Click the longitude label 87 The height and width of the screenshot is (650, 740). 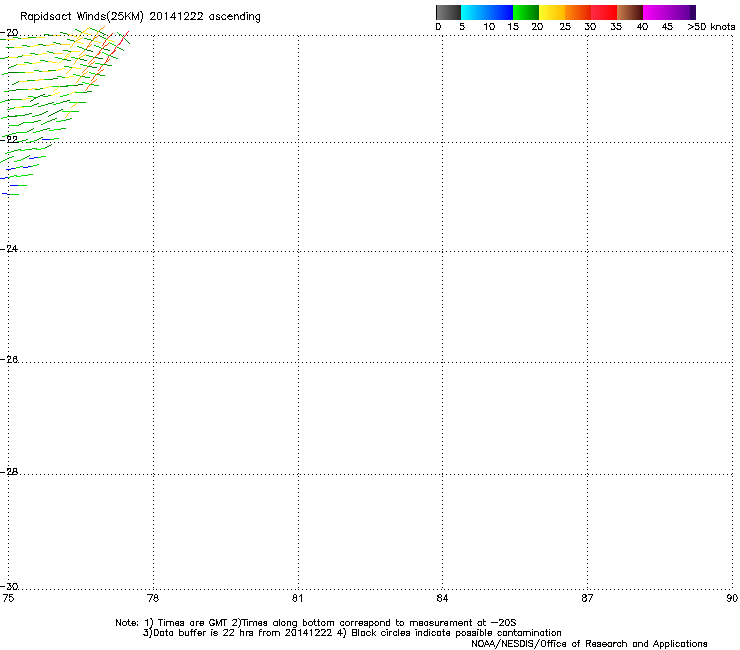point(587,599)
